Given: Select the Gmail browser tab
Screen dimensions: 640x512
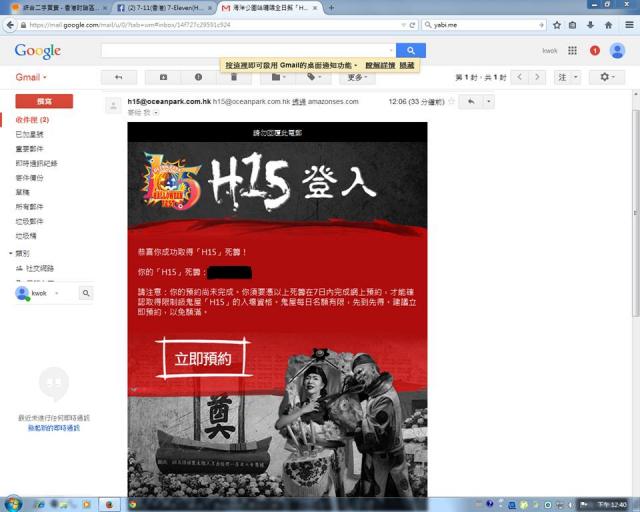Looking at the screenshot, I should click(x=269, y=8).
